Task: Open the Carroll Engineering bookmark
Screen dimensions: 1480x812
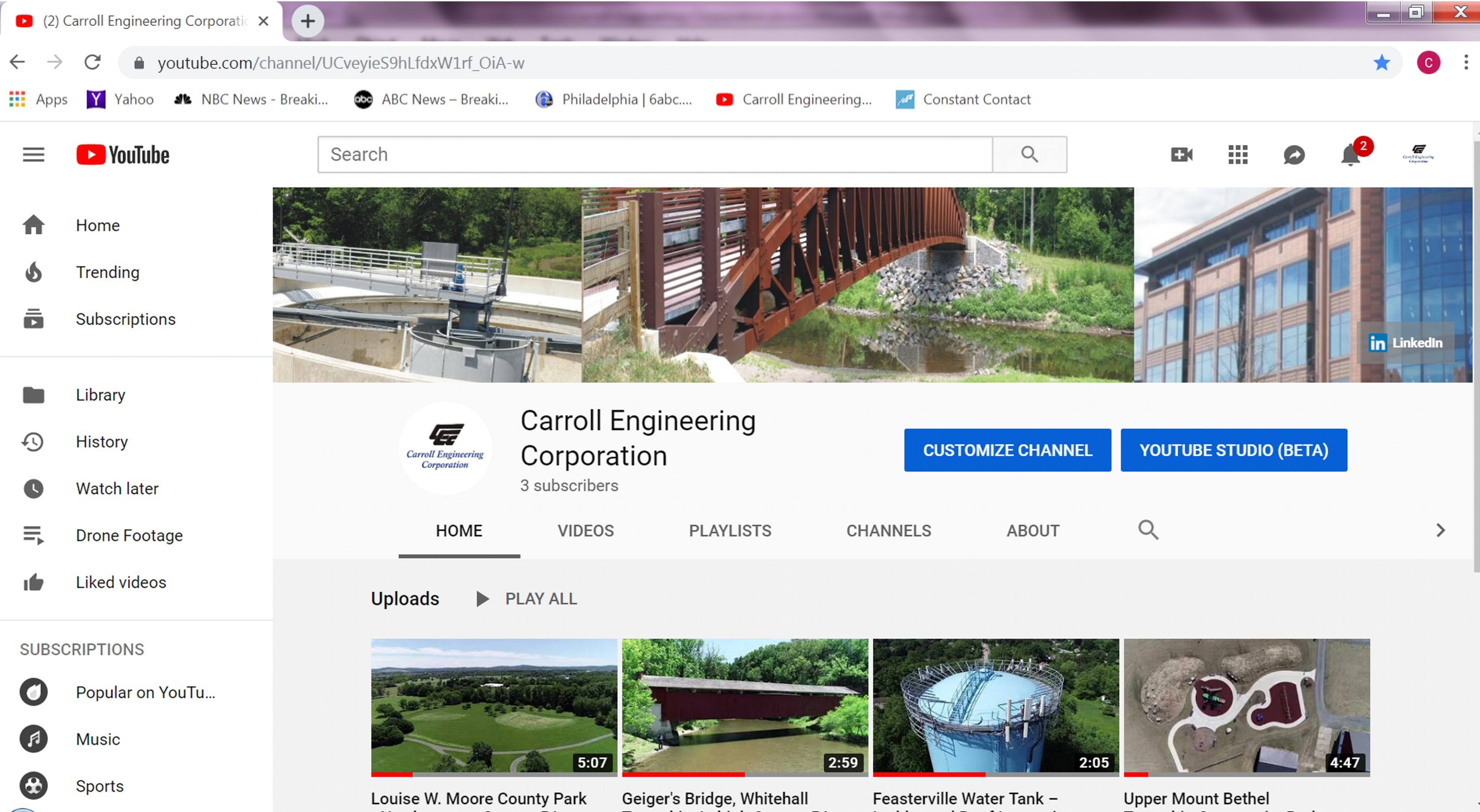Action: coord(794,100)
